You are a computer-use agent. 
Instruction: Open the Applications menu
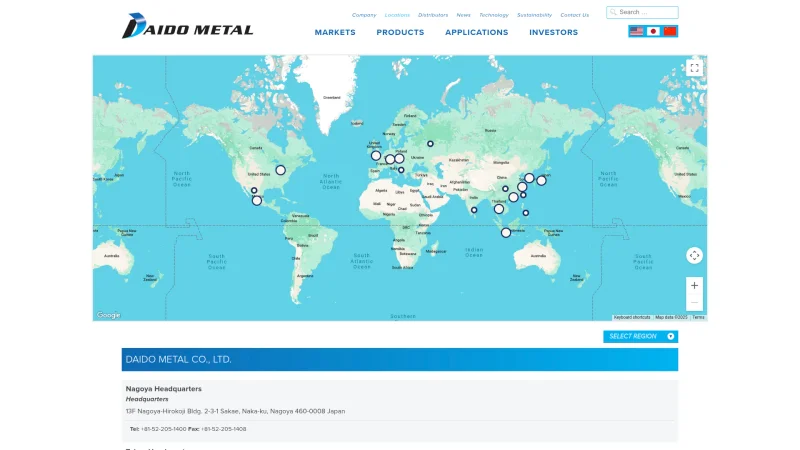point(477,32)
